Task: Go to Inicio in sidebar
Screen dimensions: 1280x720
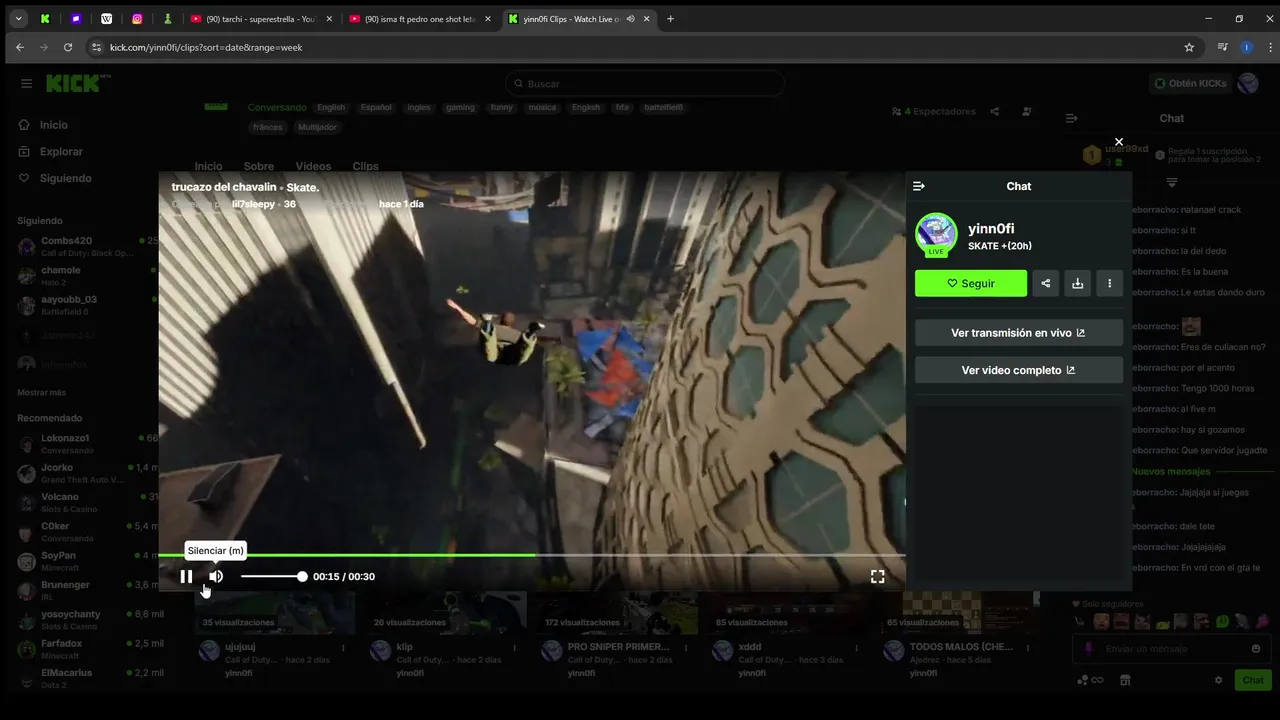Action: 54,125
